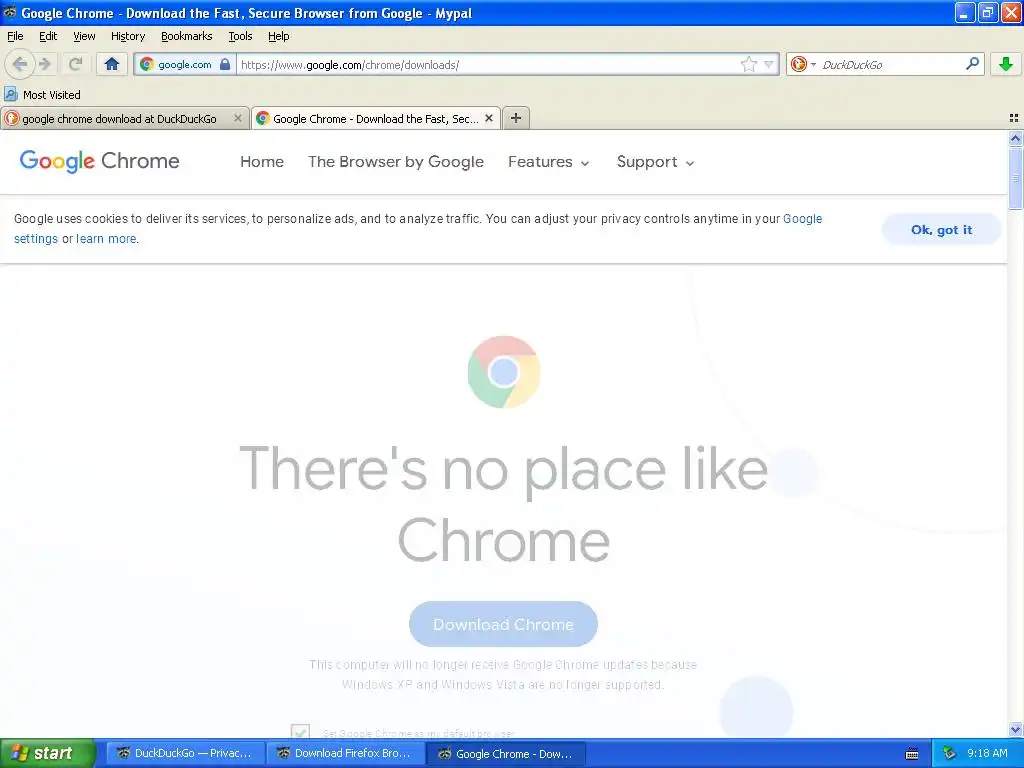
Task: Switch to DuckDuckGo taskbar window
Action: click(x=185, y=754)
